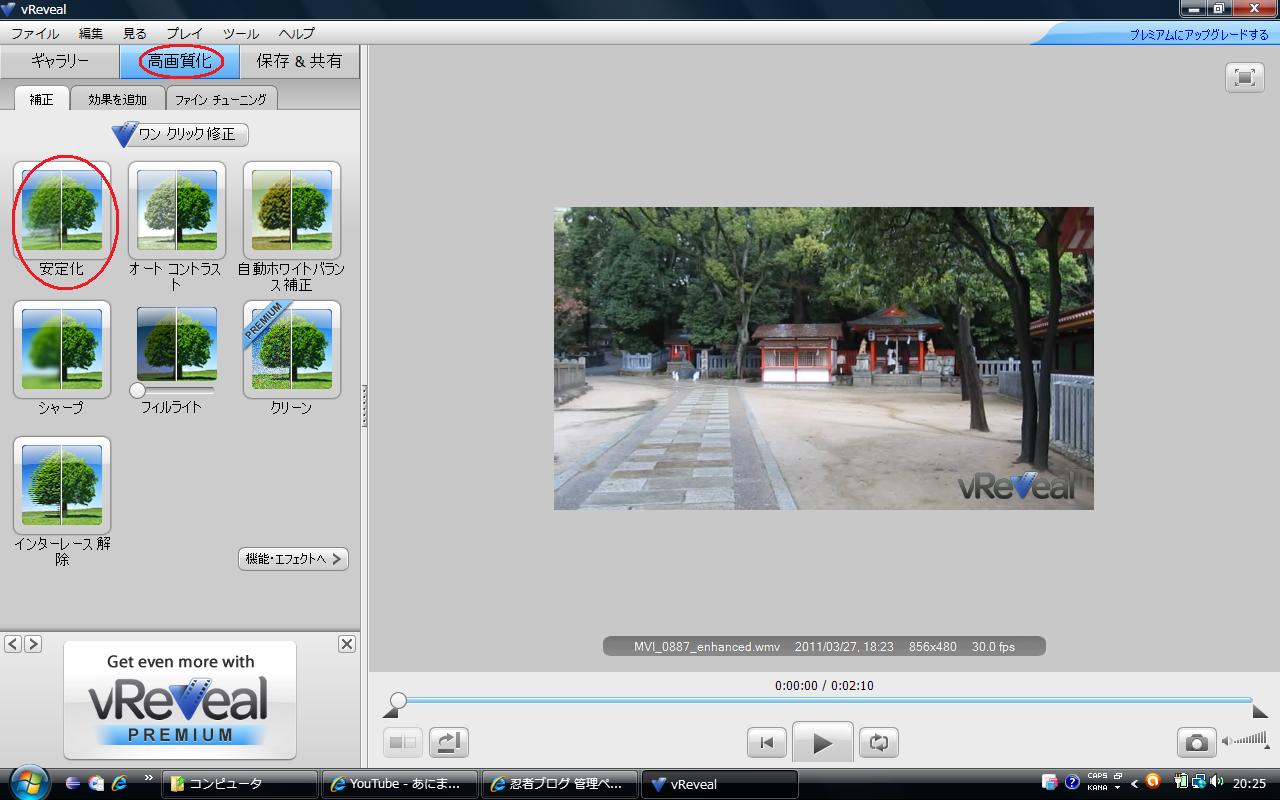Switch to the YouTube browser taskbar window
1280x800 pixels.
pyautogui.click(x=399, y=784)
